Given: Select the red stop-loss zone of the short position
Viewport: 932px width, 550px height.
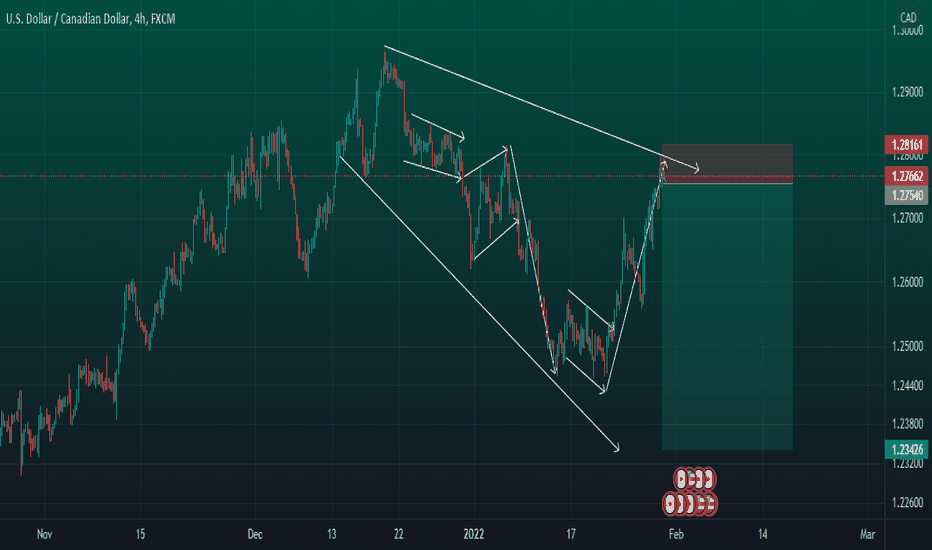Looking at the screenshot, I should 727,164.
